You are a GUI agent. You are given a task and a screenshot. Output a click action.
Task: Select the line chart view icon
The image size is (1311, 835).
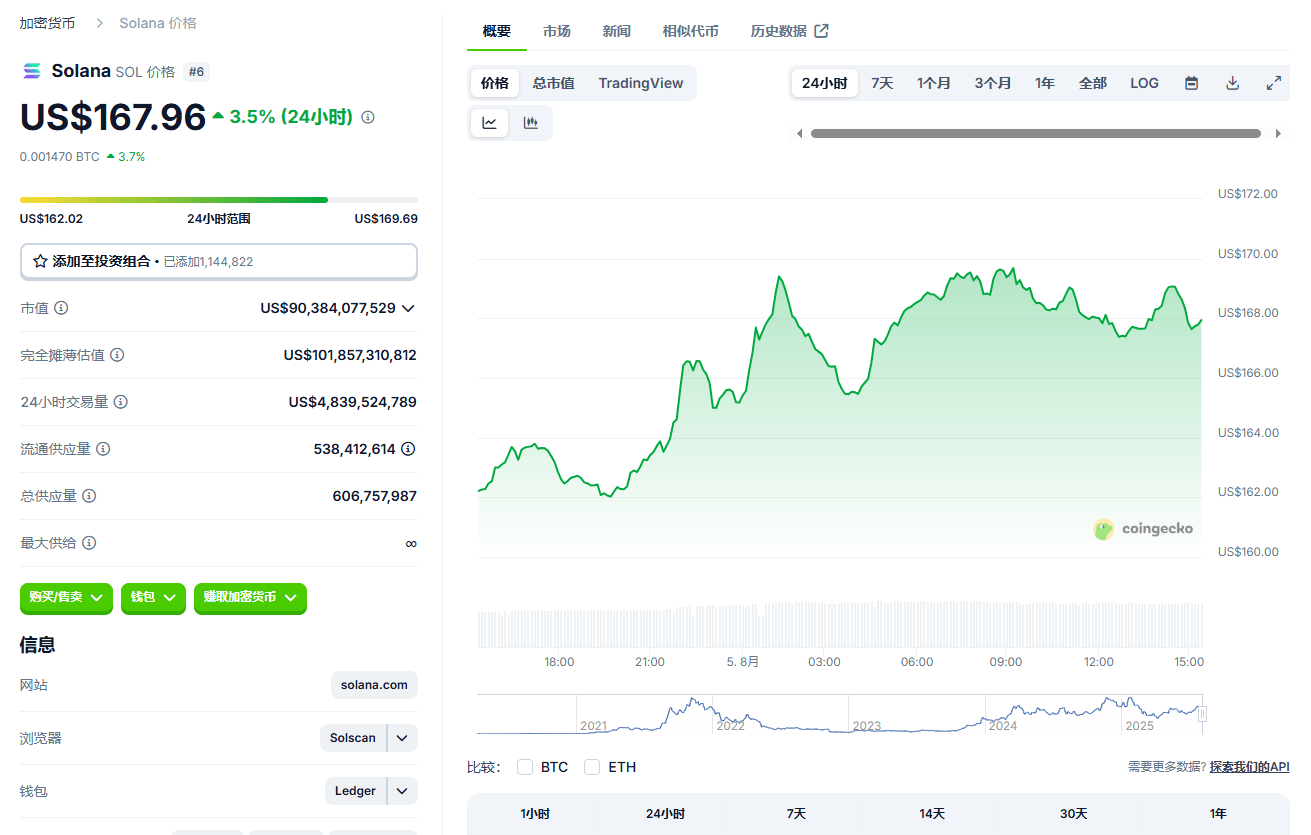490,123
